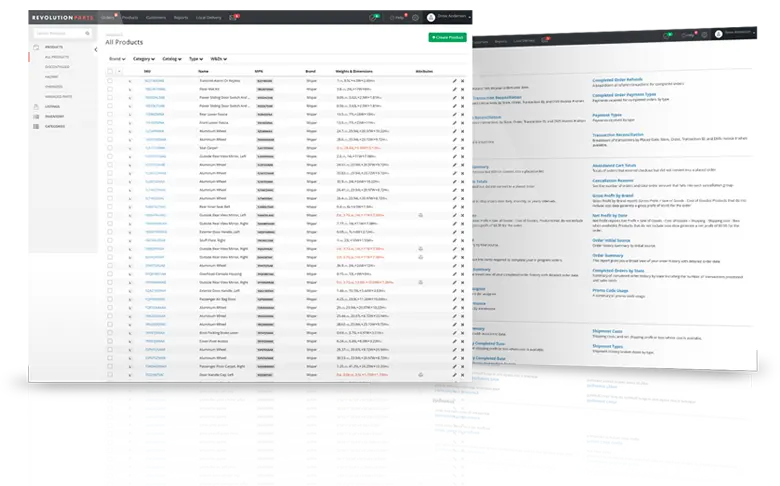Check the first product row checkbox
The width and height of the screenshot is (780, 486).
110,80
